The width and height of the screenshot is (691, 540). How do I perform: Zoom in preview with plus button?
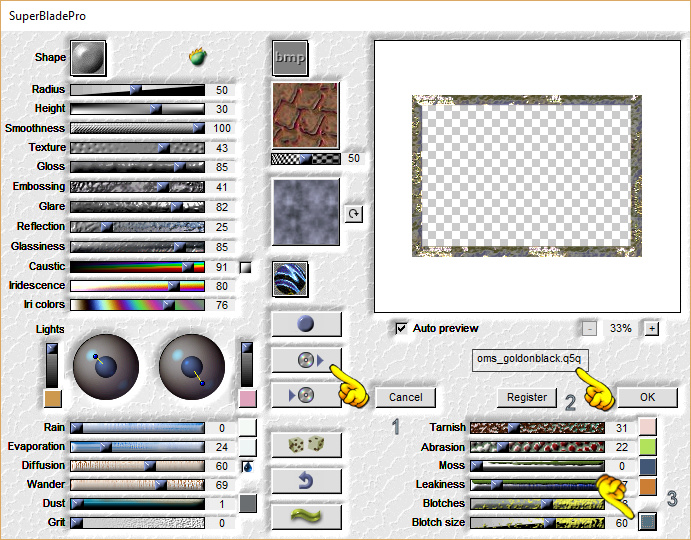click(652, 328)
